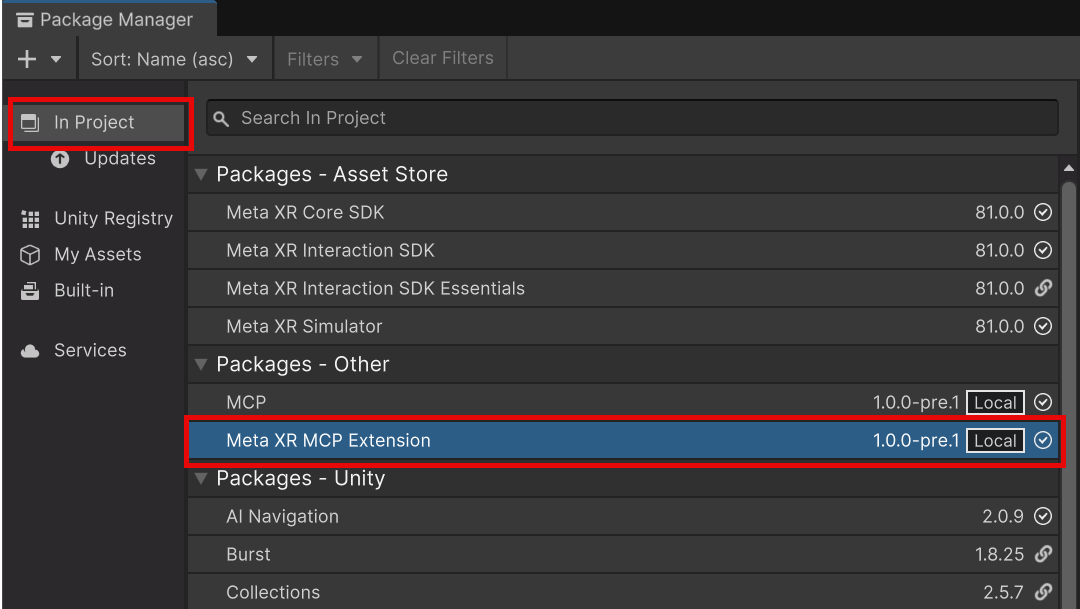Click installed checkmark icon for Meta XR MCP Extension
This screenshot has width=1080, height=609.
(1043, 440)
